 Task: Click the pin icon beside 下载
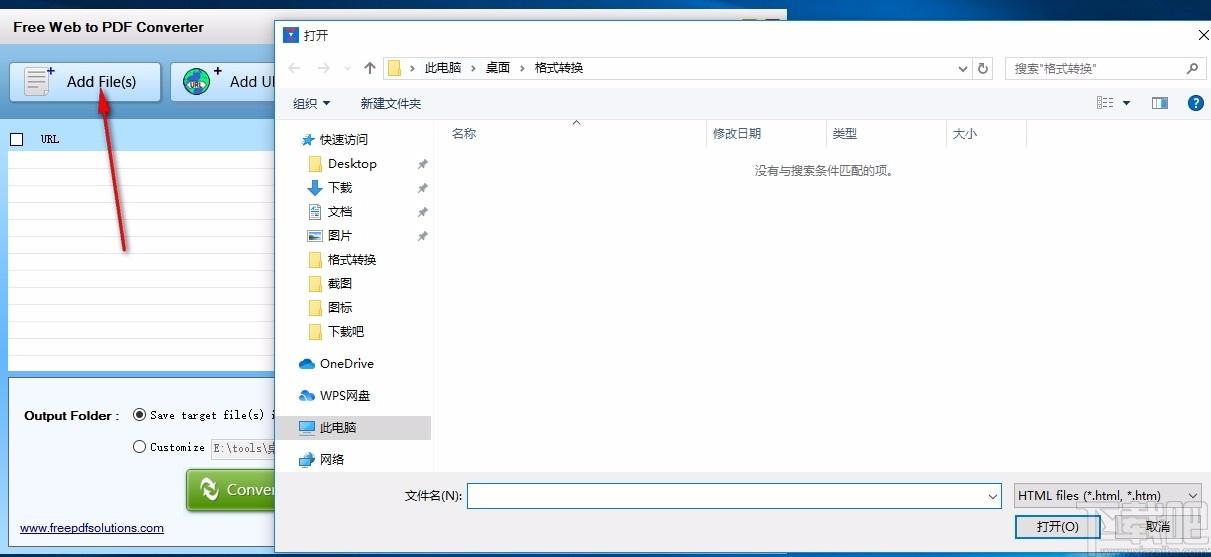pos(422,188)
